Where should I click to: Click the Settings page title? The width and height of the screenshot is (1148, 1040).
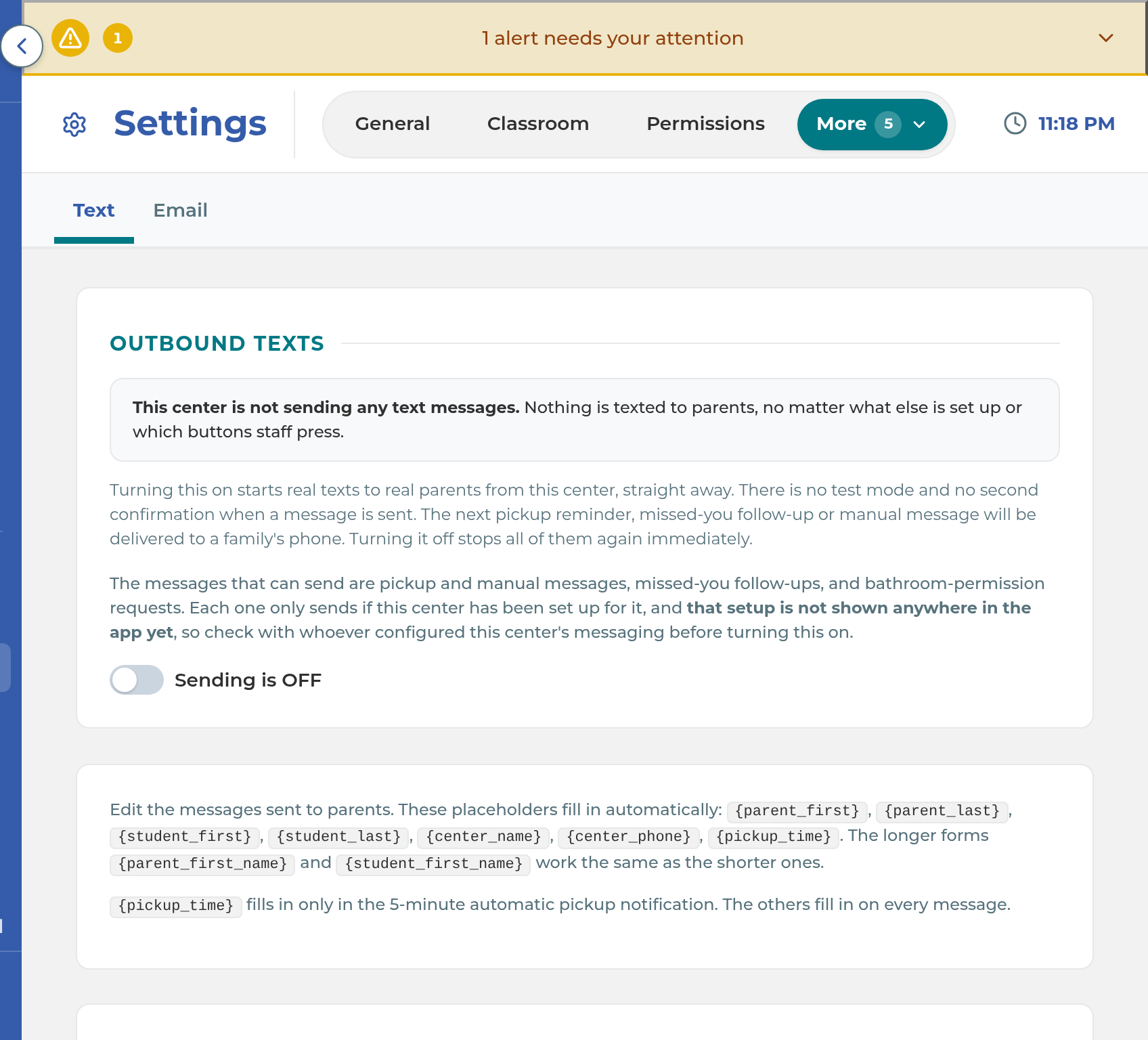[x=190, y=123]
